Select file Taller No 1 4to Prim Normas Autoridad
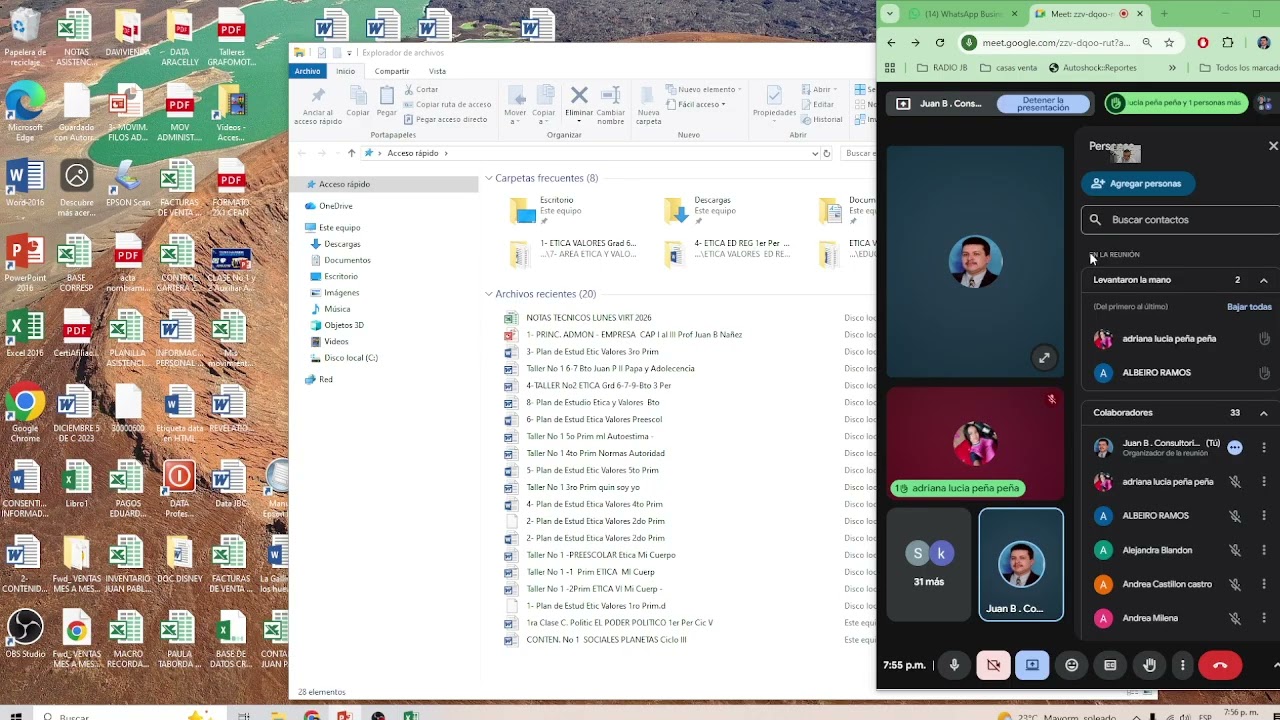 [595, 454]
